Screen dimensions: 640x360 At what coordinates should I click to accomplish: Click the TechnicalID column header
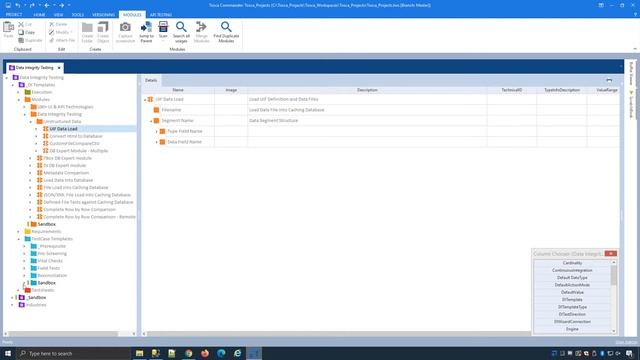coord(512,90)
